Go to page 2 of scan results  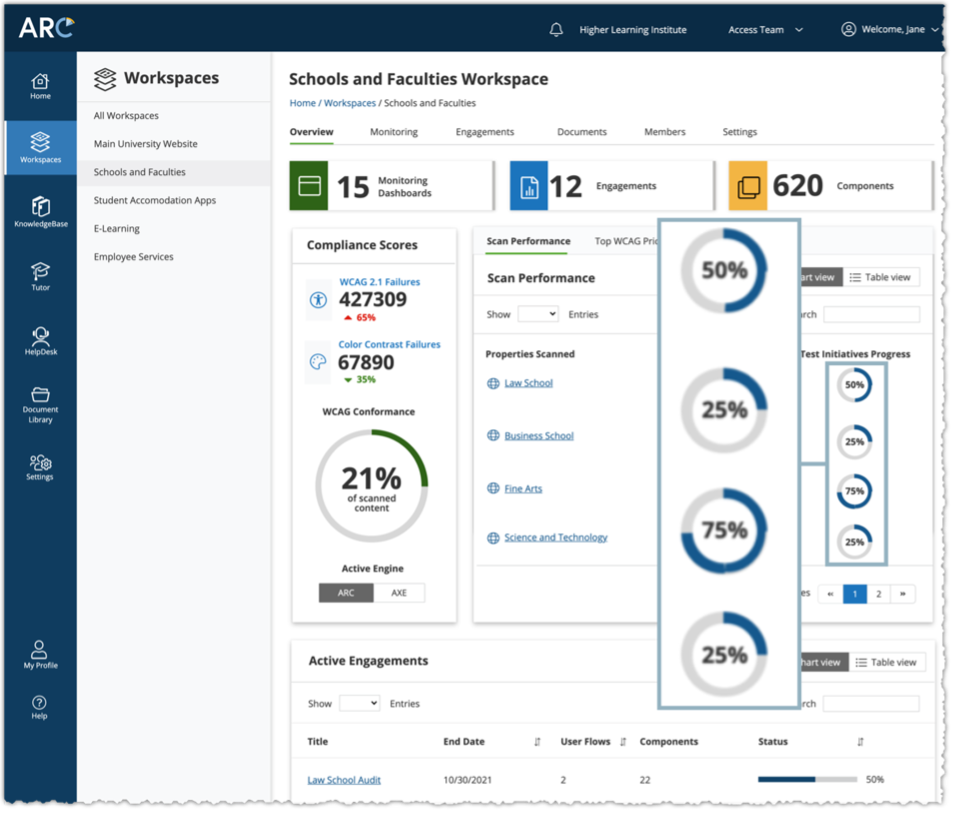878,594
